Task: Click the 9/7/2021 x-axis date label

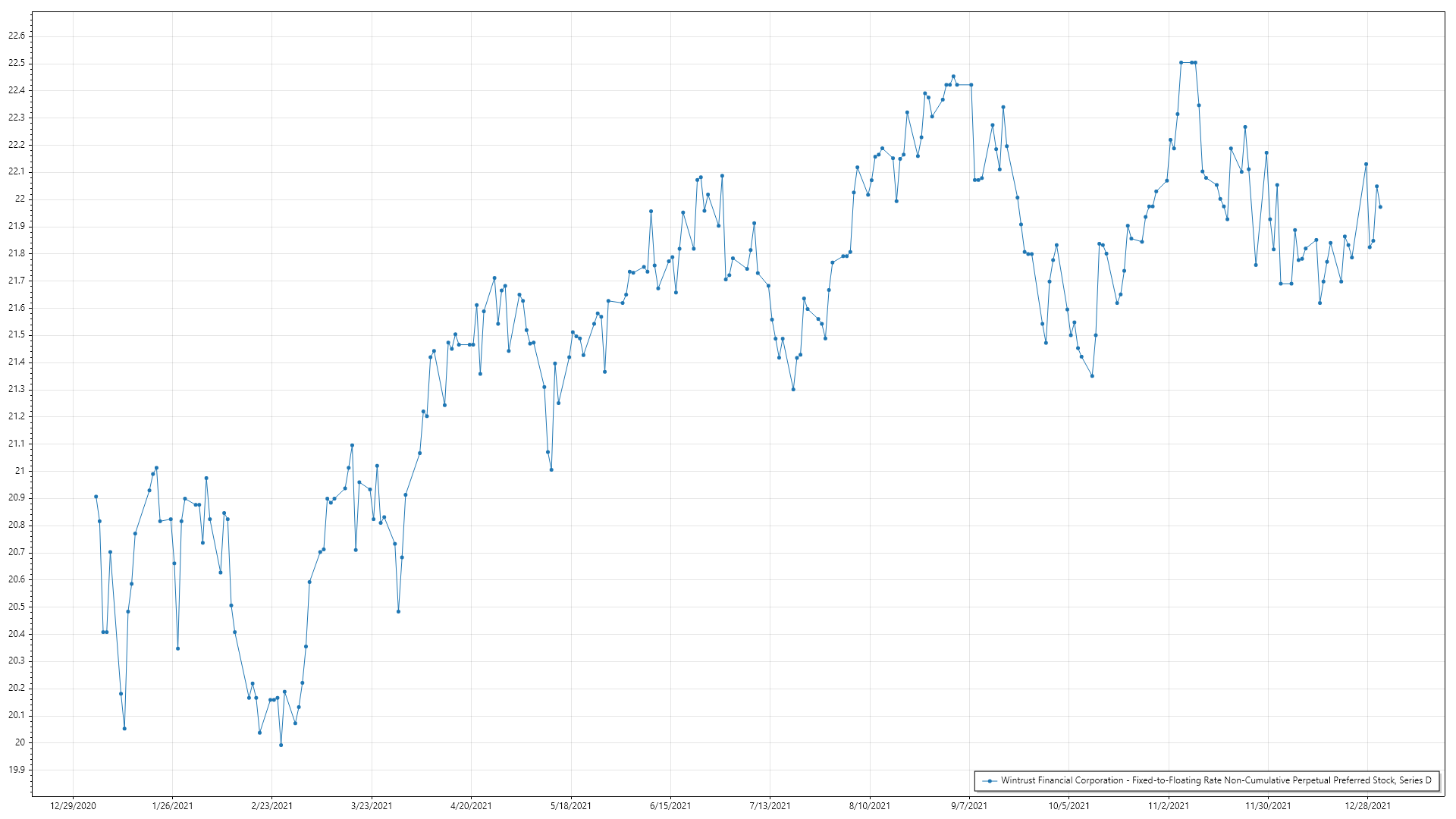Action: click(x=969, y=805)
